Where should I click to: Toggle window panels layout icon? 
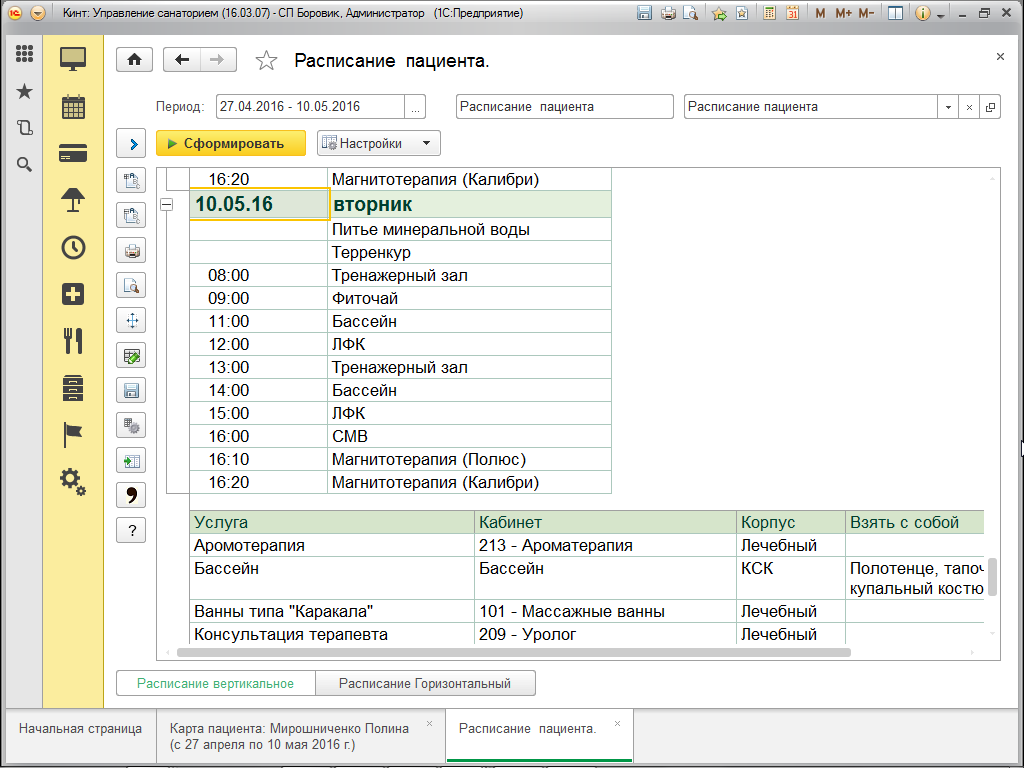(x=895, y=13)
